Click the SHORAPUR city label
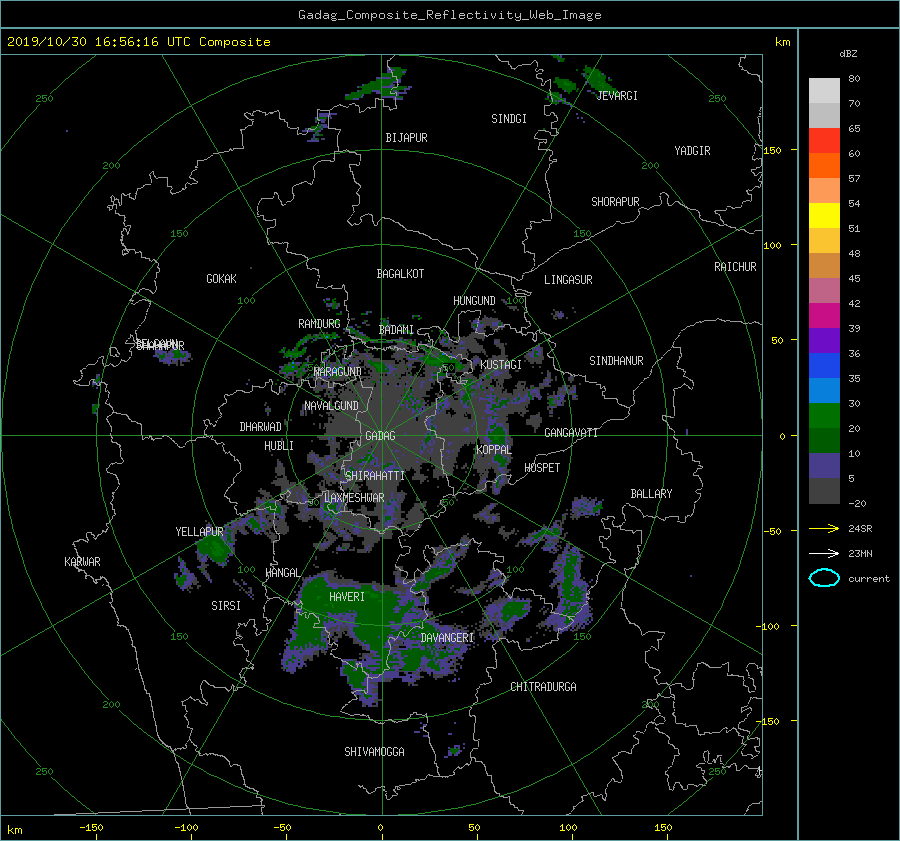 click(x=615, y=202)
